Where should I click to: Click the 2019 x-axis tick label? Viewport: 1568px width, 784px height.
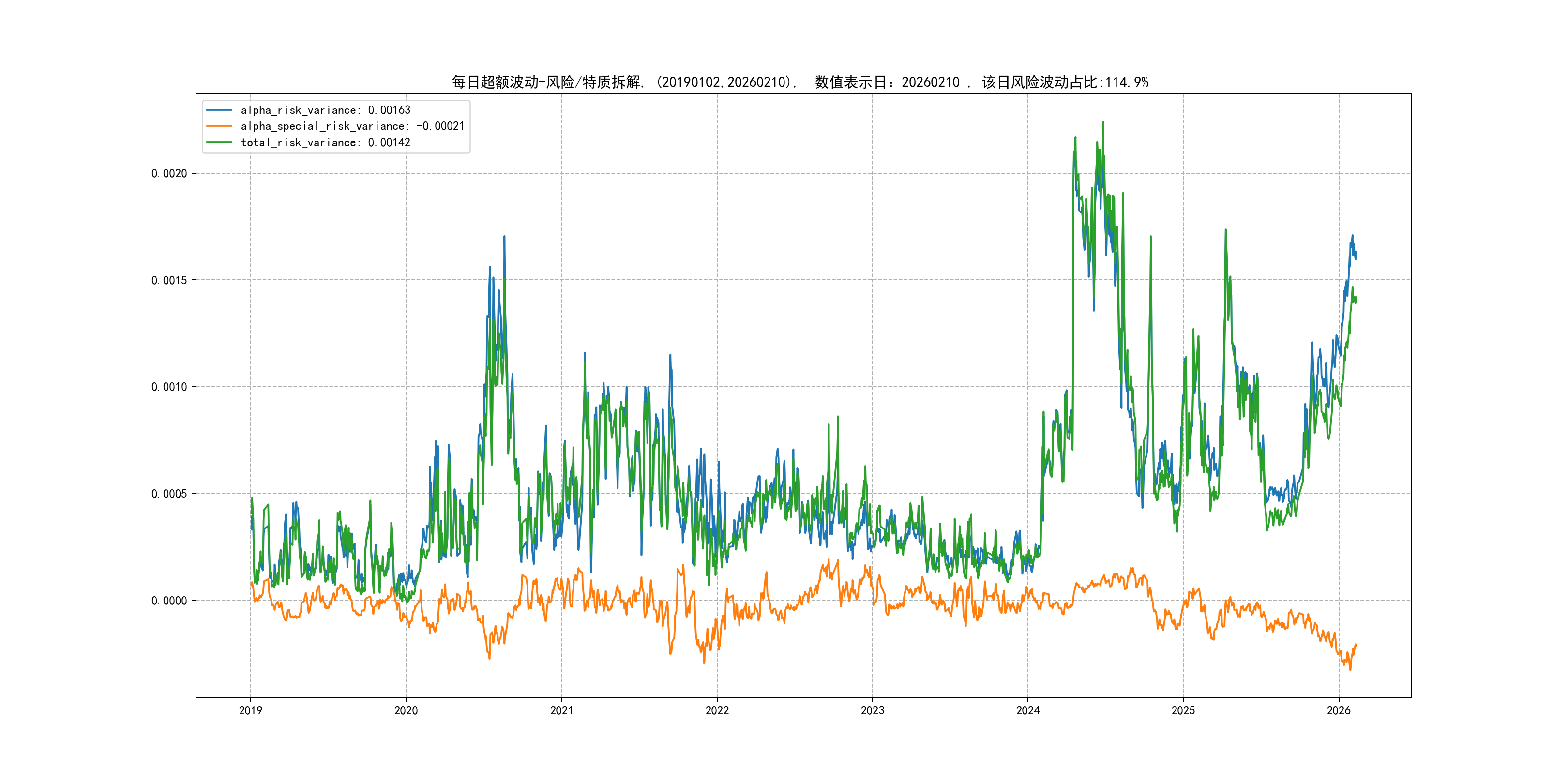coord(250,710)
